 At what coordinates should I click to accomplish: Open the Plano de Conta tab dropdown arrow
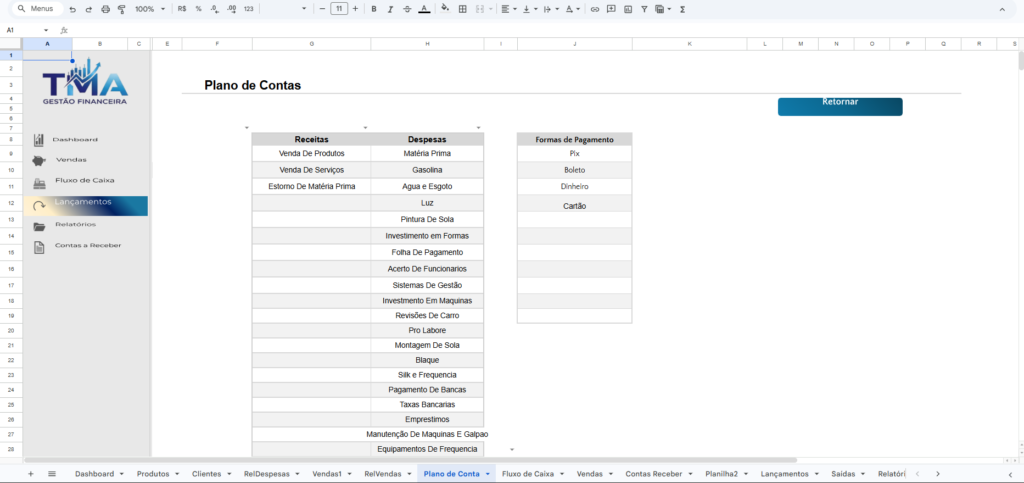[488, 473]
